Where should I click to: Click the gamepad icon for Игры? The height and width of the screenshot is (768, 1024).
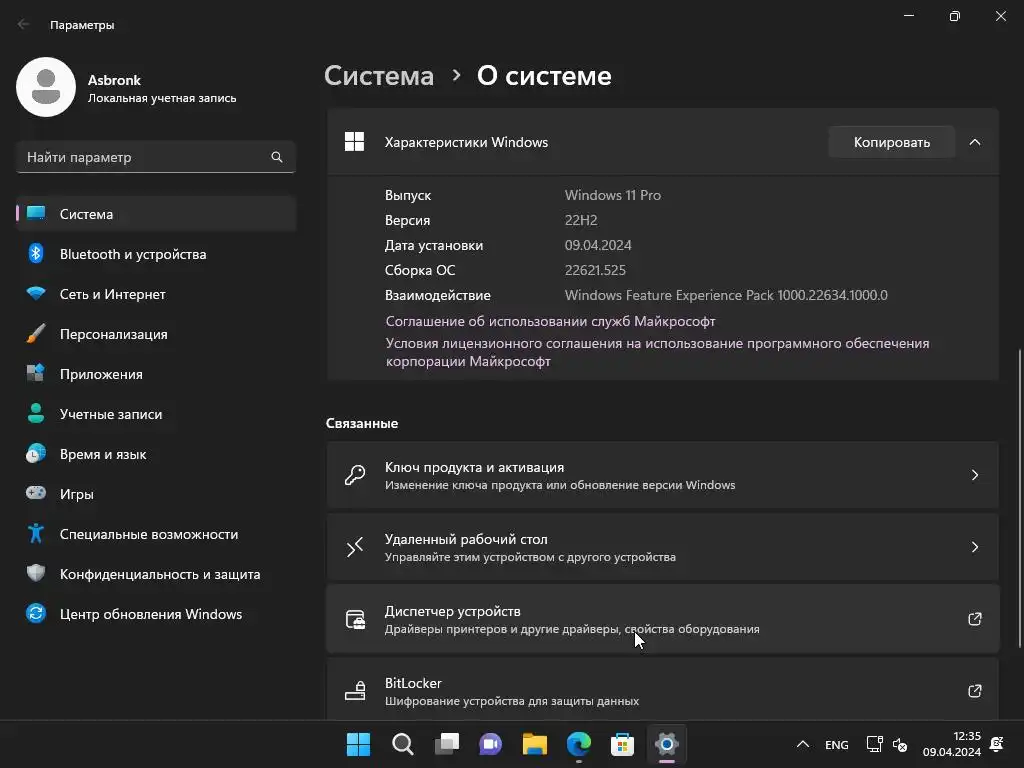tap(36, 493)
